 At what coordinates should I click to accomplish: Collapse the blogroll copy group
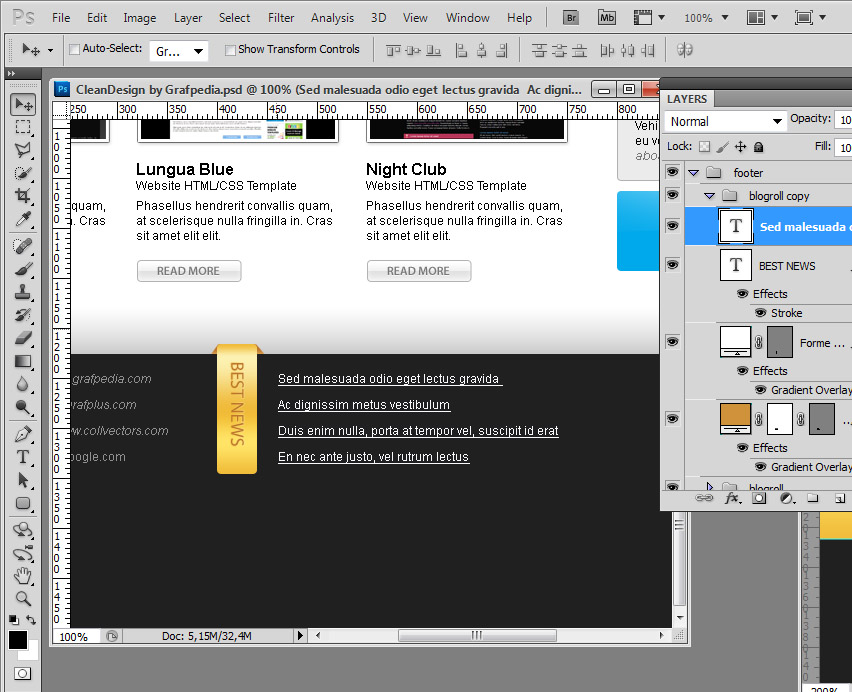(x=709, y=196)
